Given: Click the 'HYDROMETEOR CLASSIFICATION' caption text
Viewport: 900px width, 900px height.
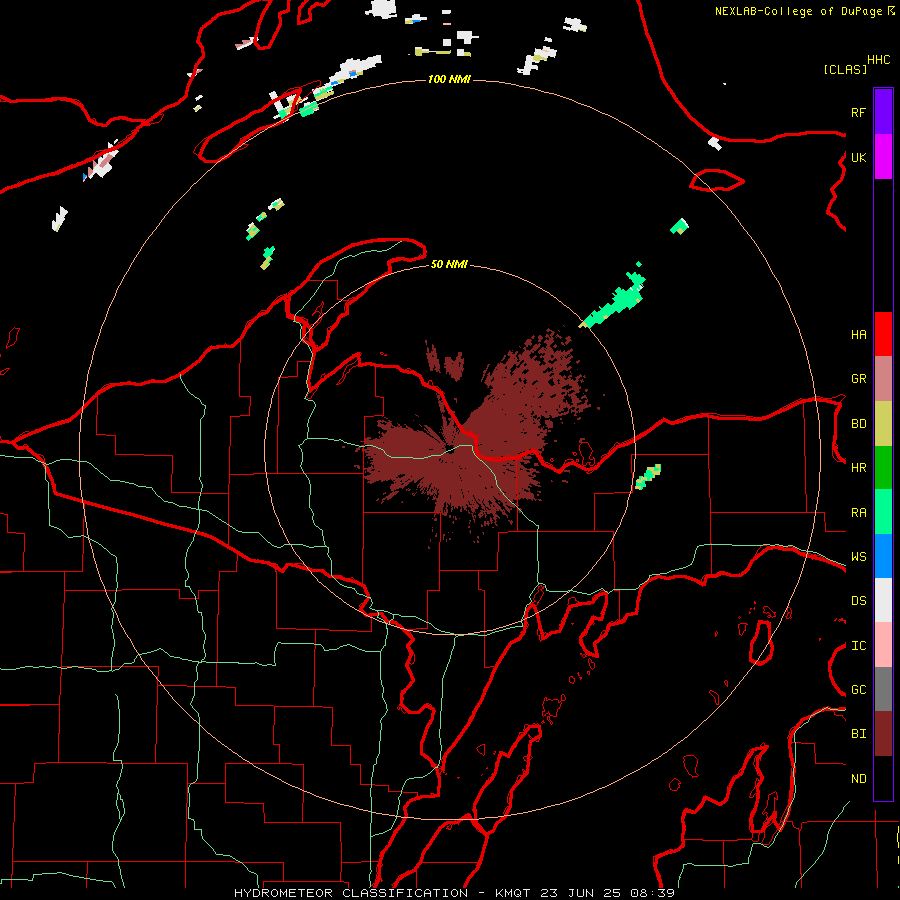Looking at the screenshot, I should pyautogui.click(x=351, y=893).
